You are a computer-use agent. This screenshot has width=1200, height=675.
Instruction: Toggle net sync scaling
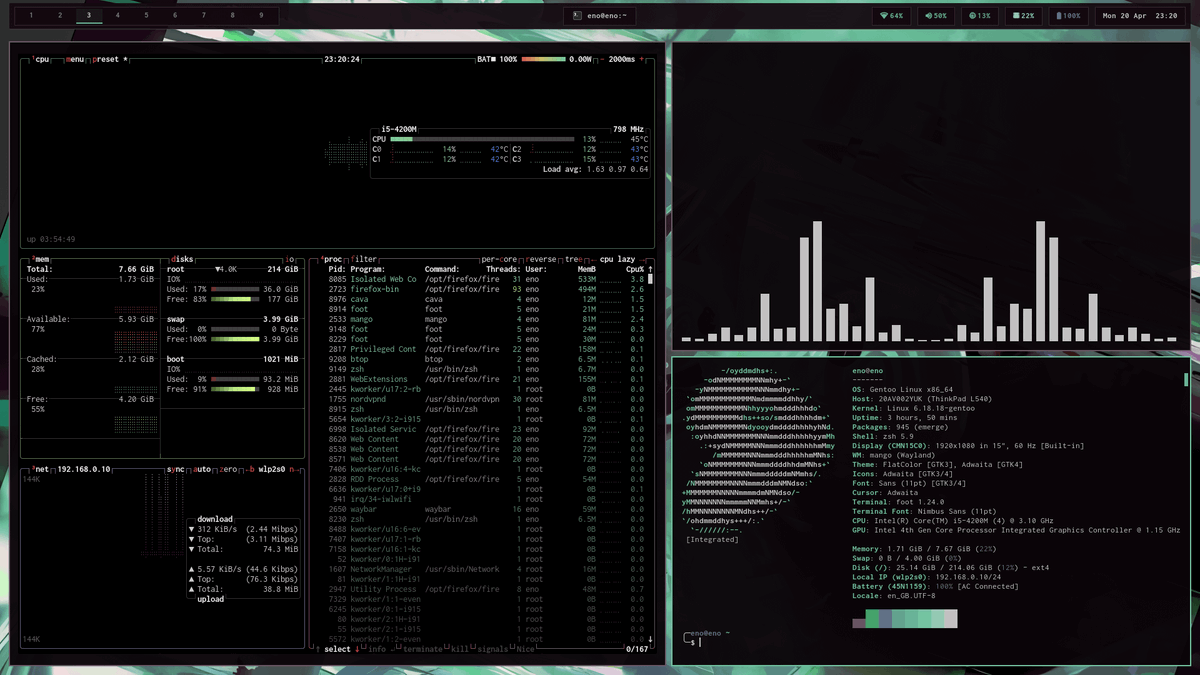(175, 468)
